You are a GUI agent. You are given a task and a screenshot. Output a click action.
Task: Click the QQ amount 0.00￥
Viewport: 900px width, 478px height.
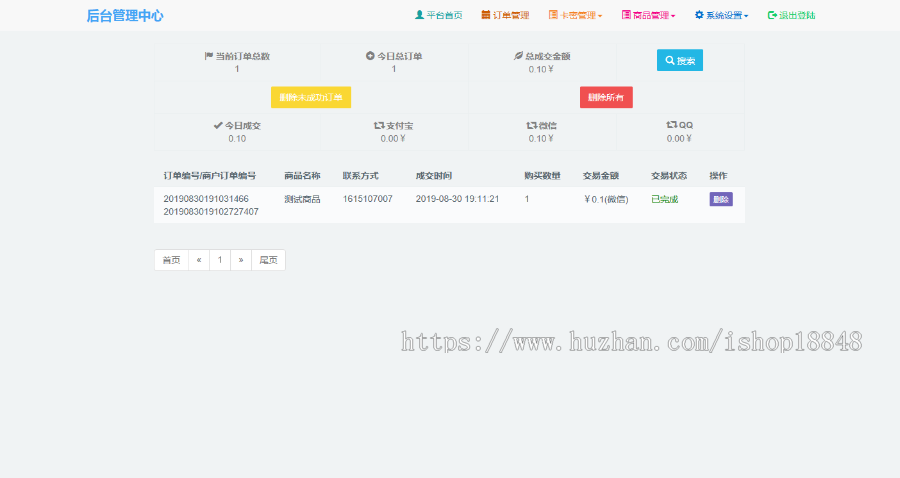(x=680, y=139)
